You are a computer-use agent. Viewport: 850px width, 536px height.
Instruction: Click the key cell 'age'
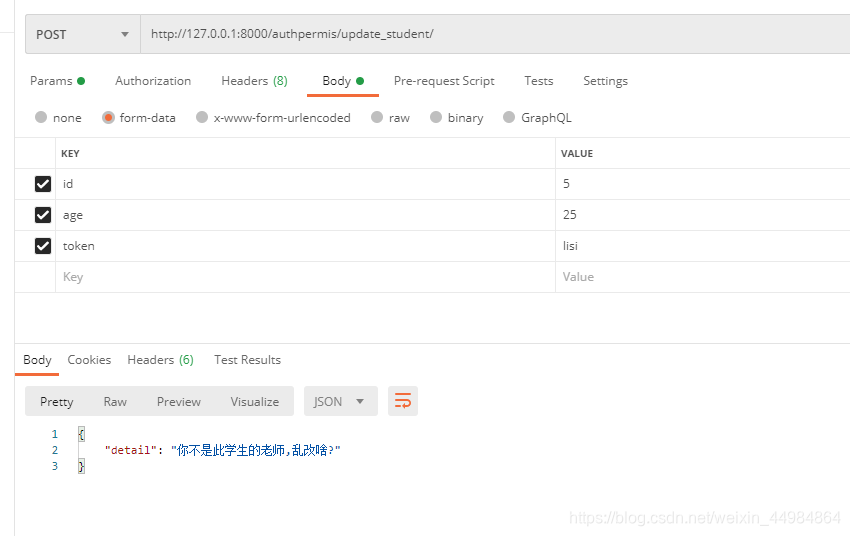(305, 215)
